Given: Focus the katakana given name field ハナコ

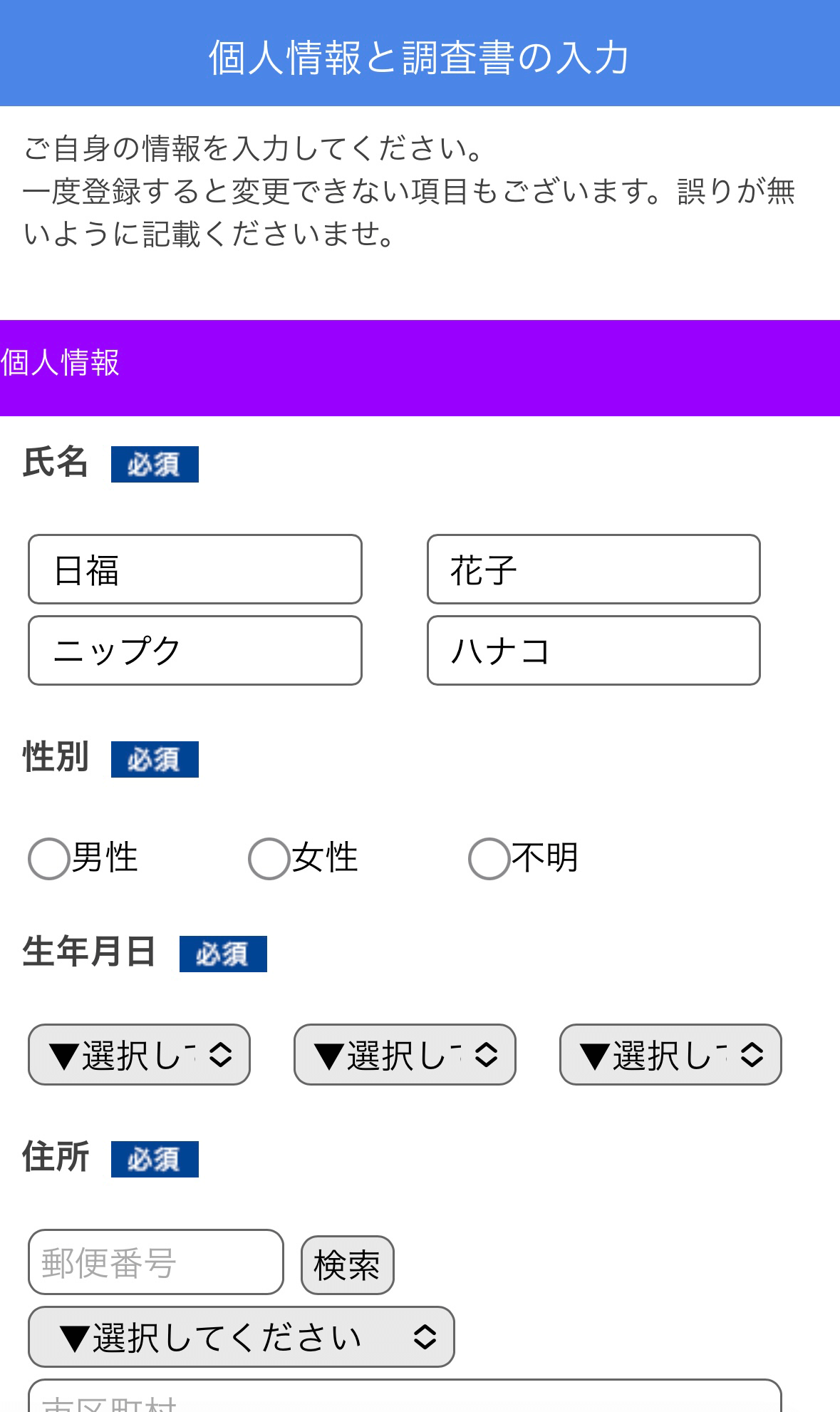Looking at the screenshot, I should point(593,651).
